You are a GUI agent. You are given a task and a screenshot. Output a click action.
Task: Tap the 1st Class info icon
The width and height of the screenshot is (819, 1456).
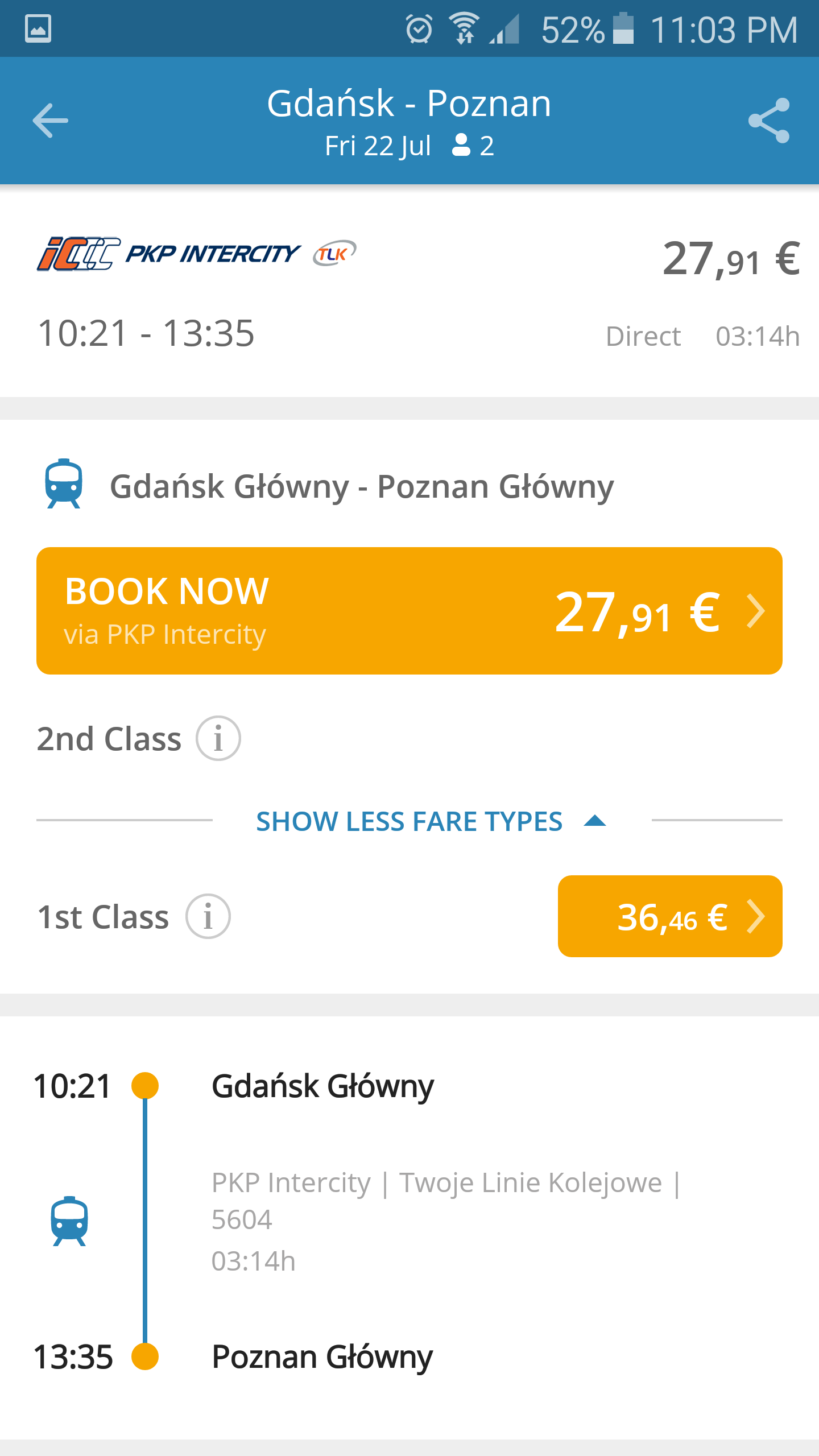208,916
